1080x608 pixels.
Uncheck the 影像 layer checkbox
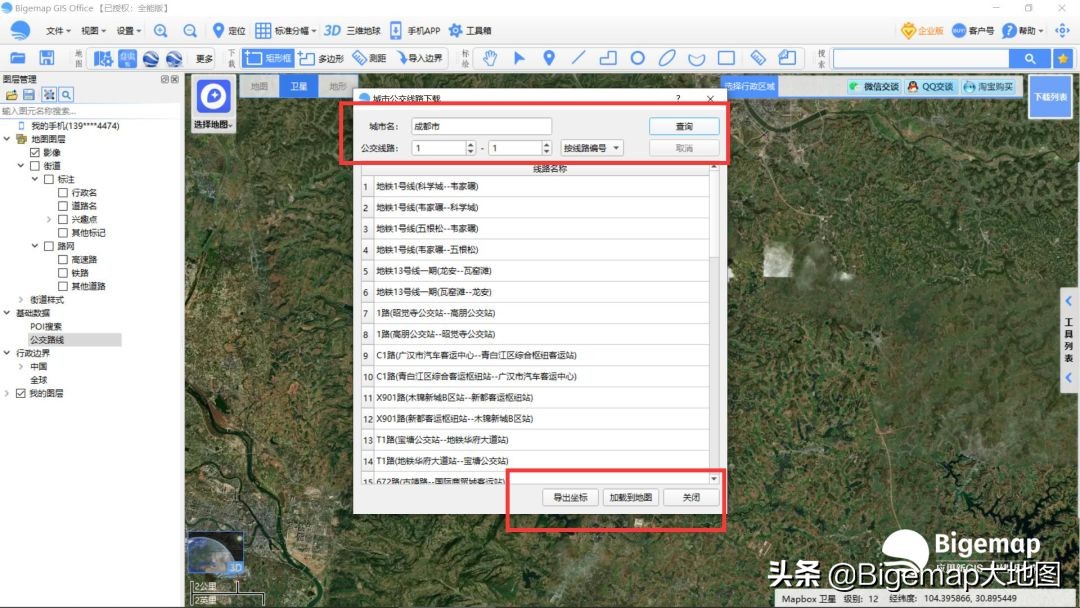35,151
